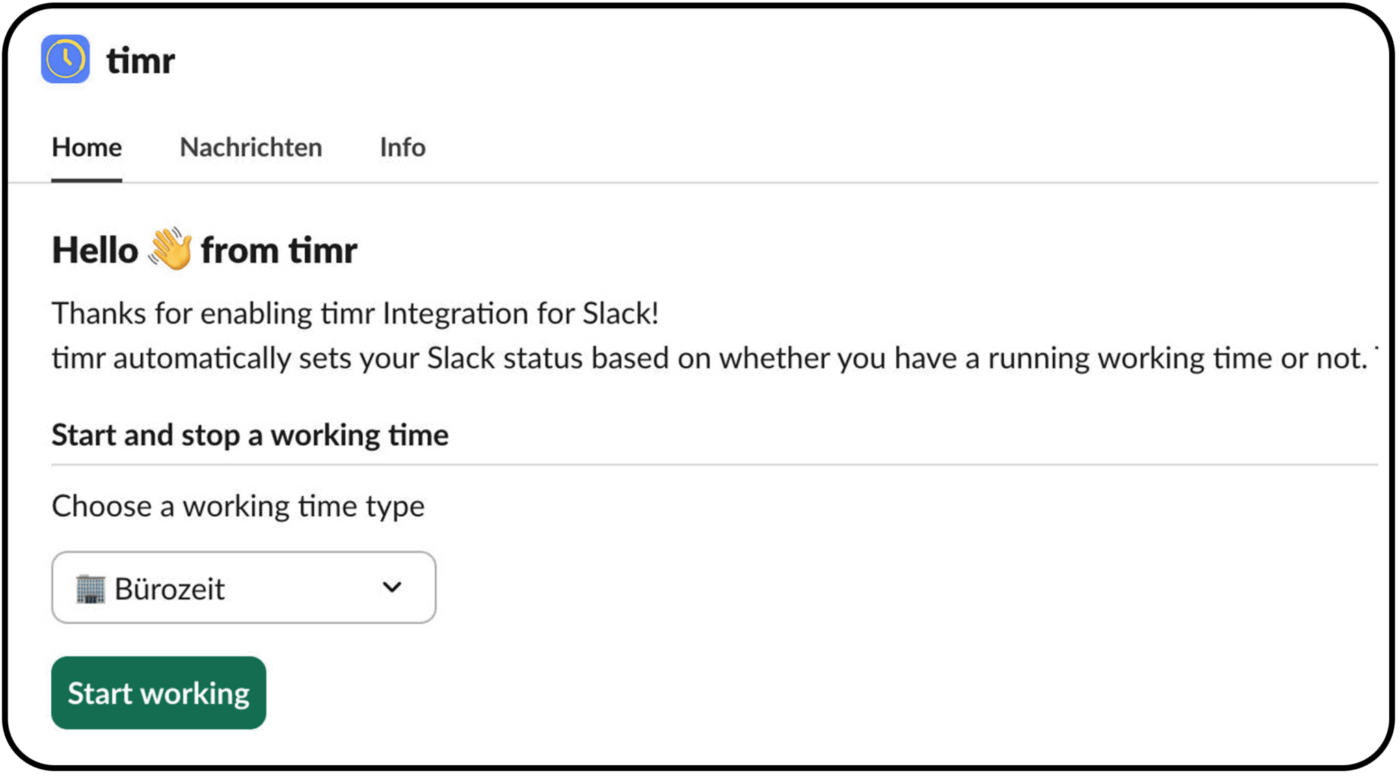Select the 'Start and stop a working time' heading

pos(250,436)
